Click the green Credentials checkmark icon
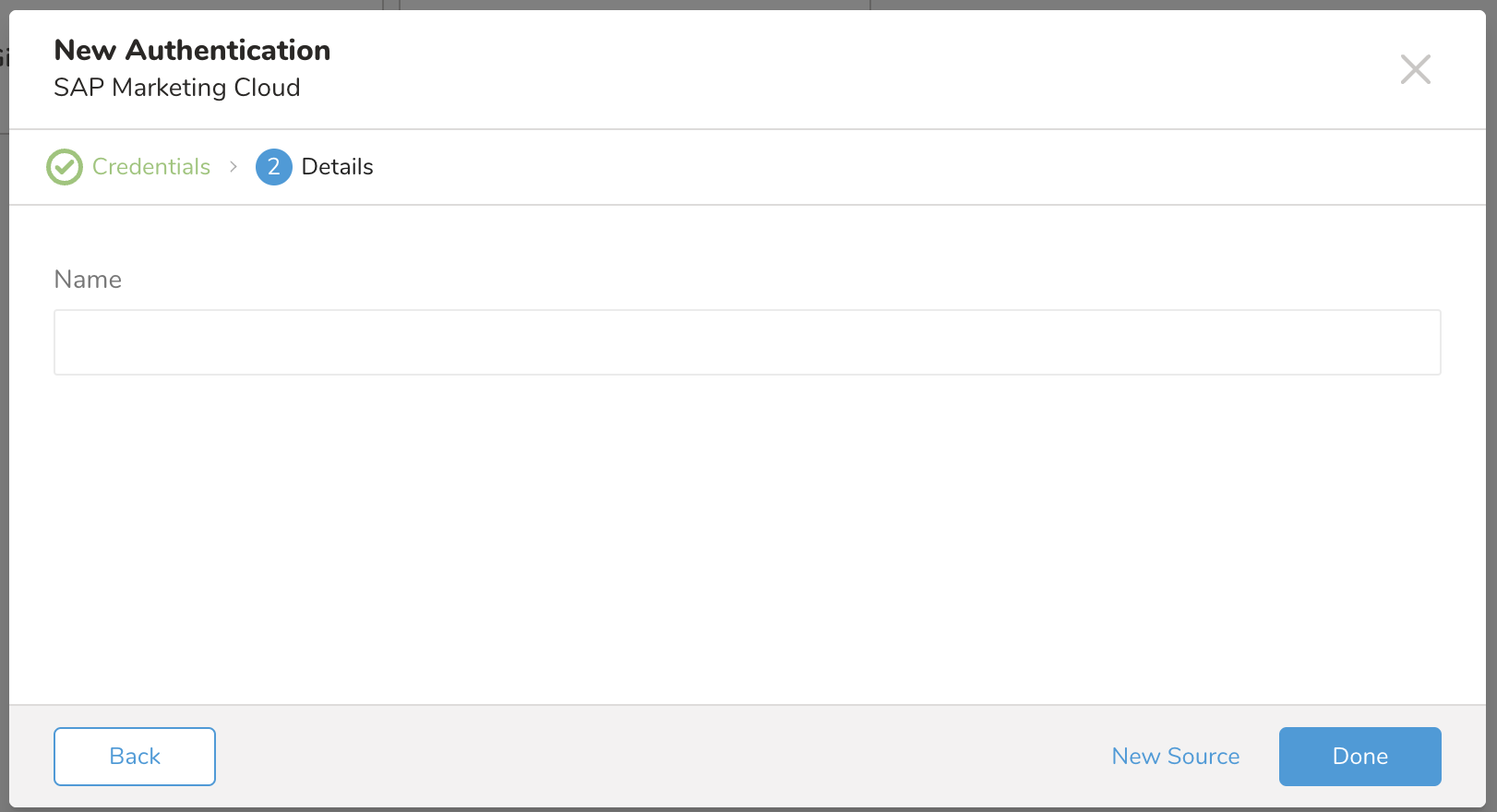 [65, 167]
